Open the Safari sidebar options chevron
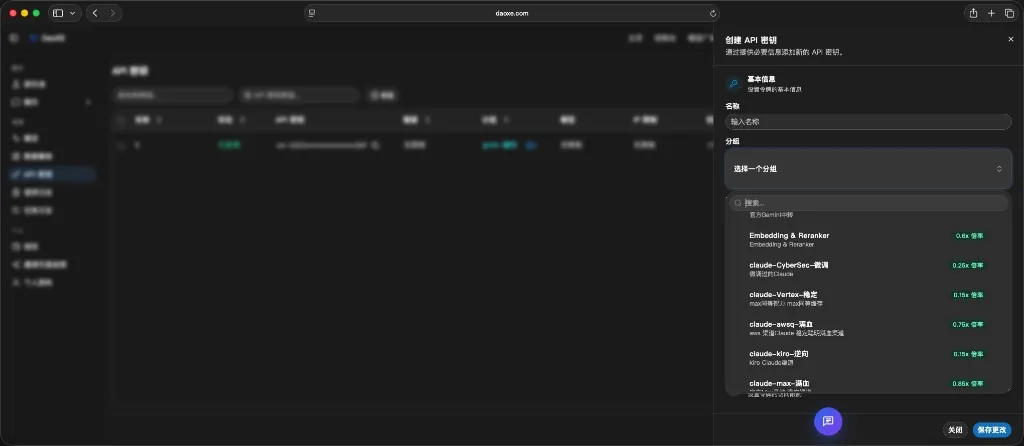This screenshot has width=1024, height=446. pos(72,13)
